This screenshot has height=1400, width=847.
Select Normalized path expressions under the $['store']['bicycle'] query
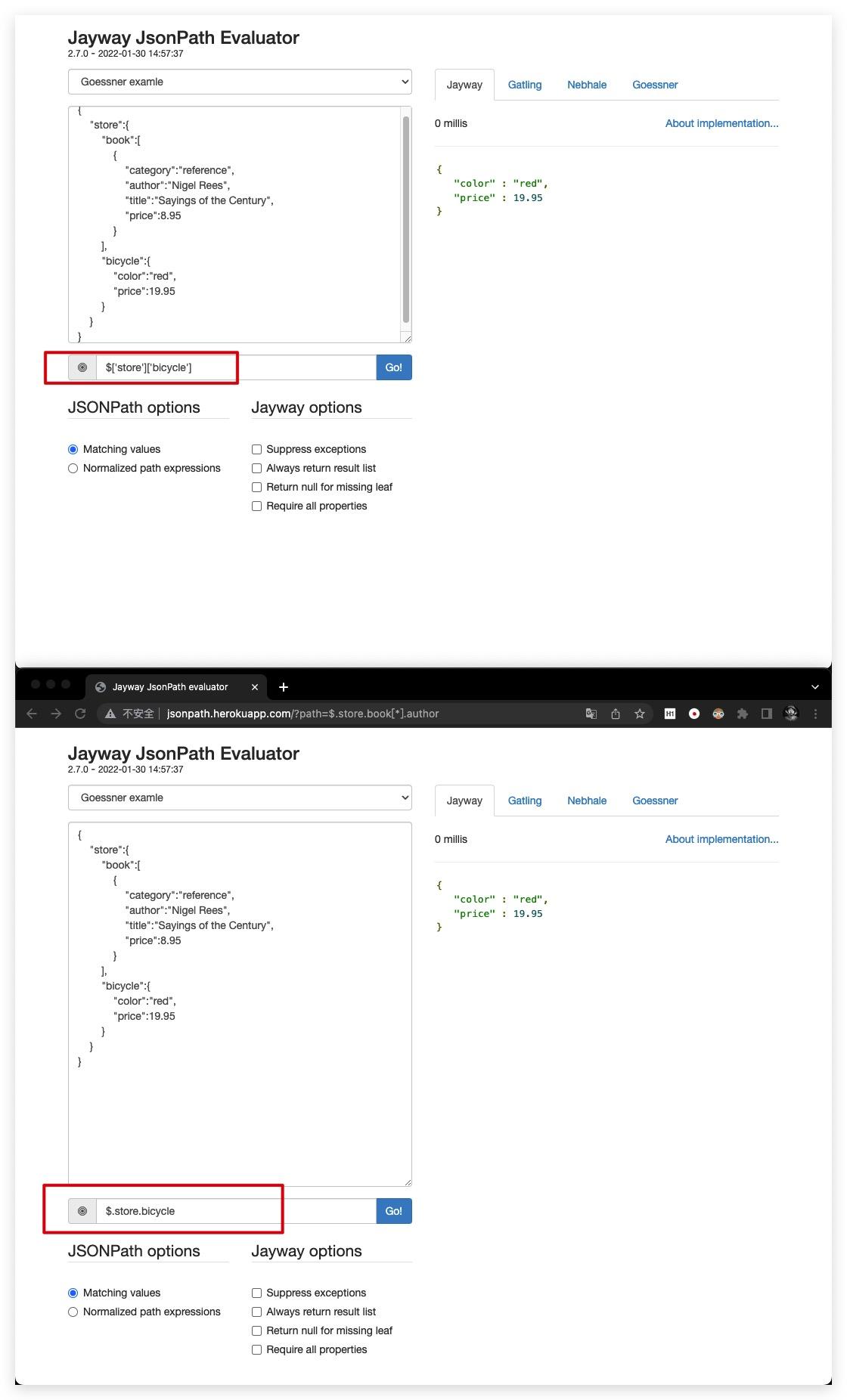(x=73, y=469)
